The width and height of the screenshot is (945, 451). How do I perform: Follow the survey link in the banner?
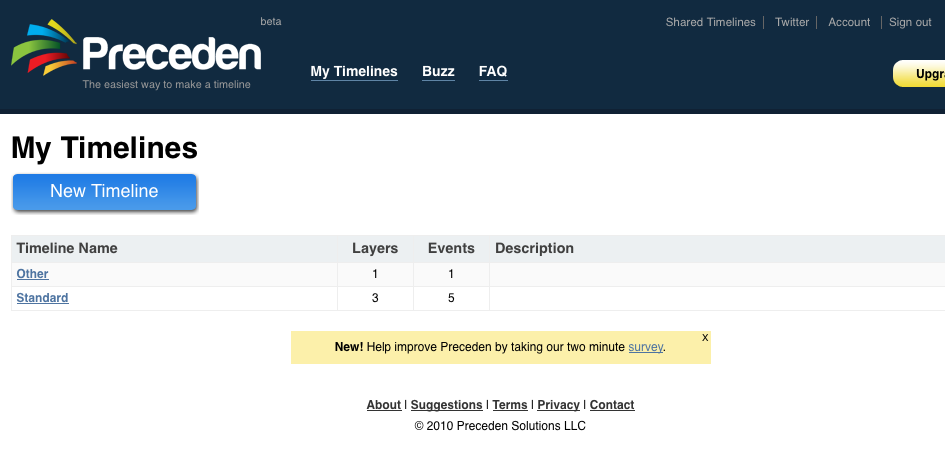point(645,347)
